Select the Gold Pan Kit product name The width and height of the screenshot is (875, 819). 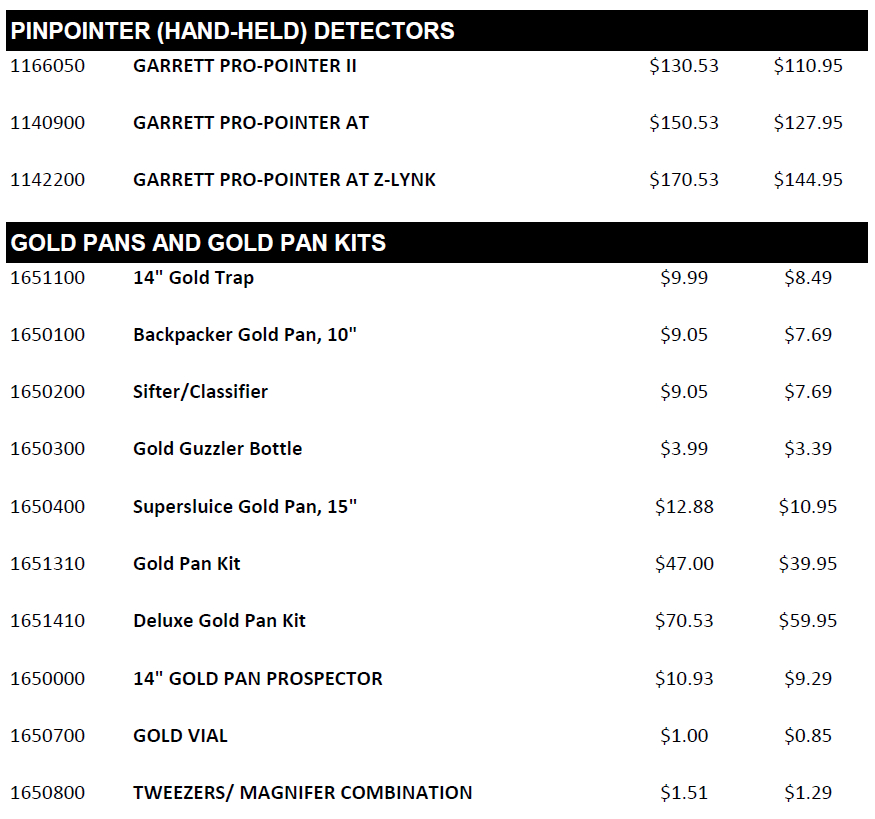(186, 563)
